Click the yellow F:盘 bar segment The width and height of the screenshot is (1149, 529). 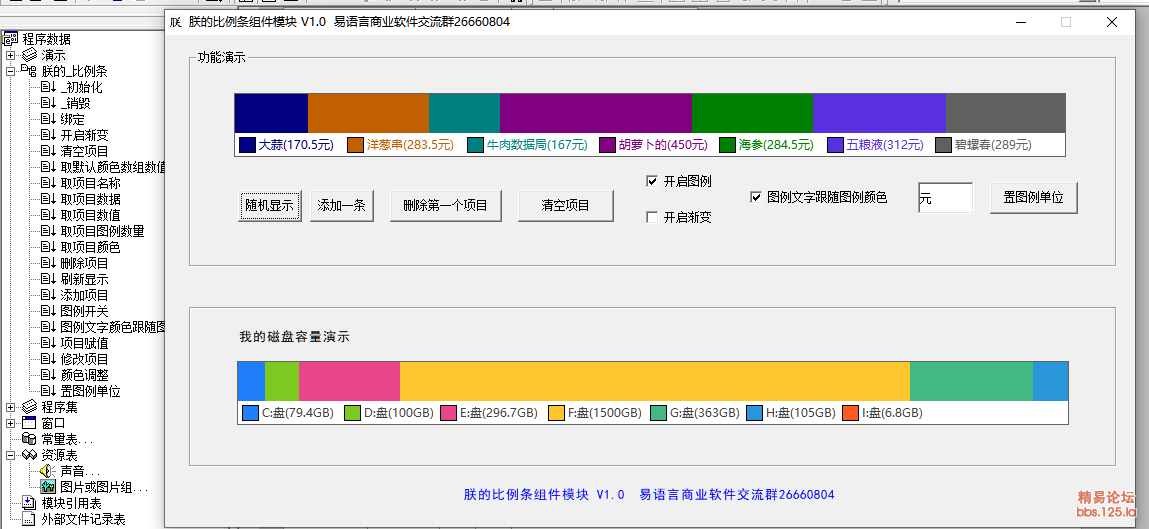point(654,381)
